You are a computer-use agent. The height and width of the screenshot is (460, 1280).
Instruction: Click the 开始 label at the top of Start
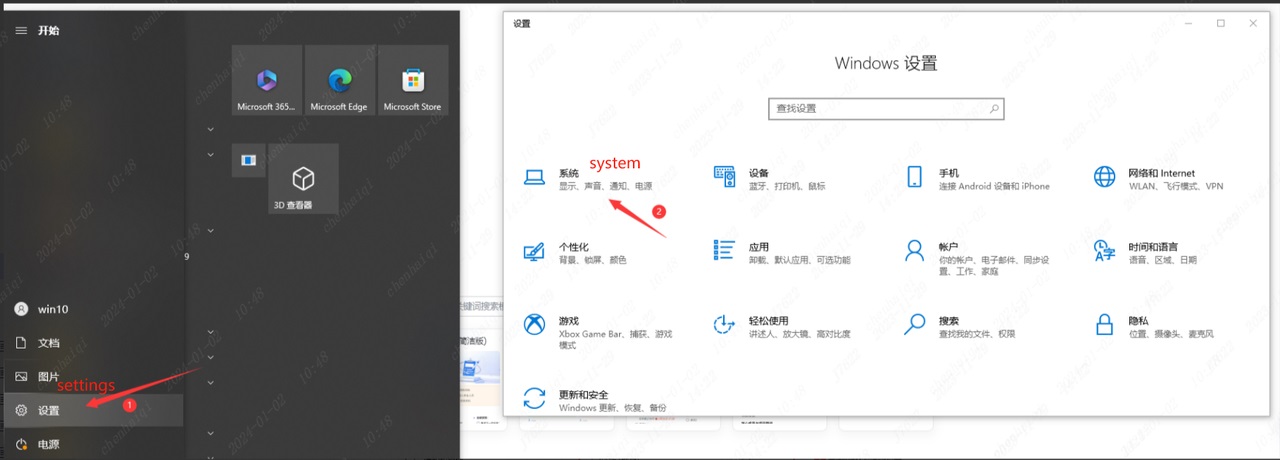(48, 31)
